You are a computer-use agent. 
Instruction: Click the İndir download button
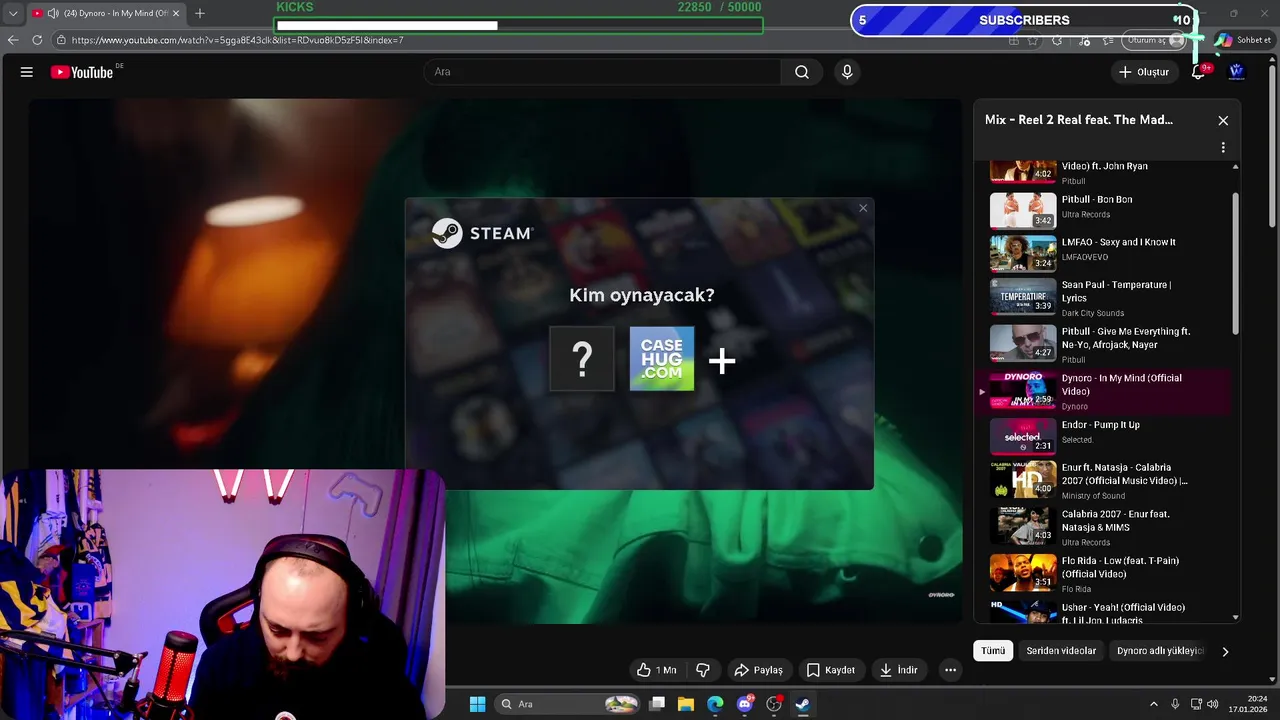[x=898, y=670]
